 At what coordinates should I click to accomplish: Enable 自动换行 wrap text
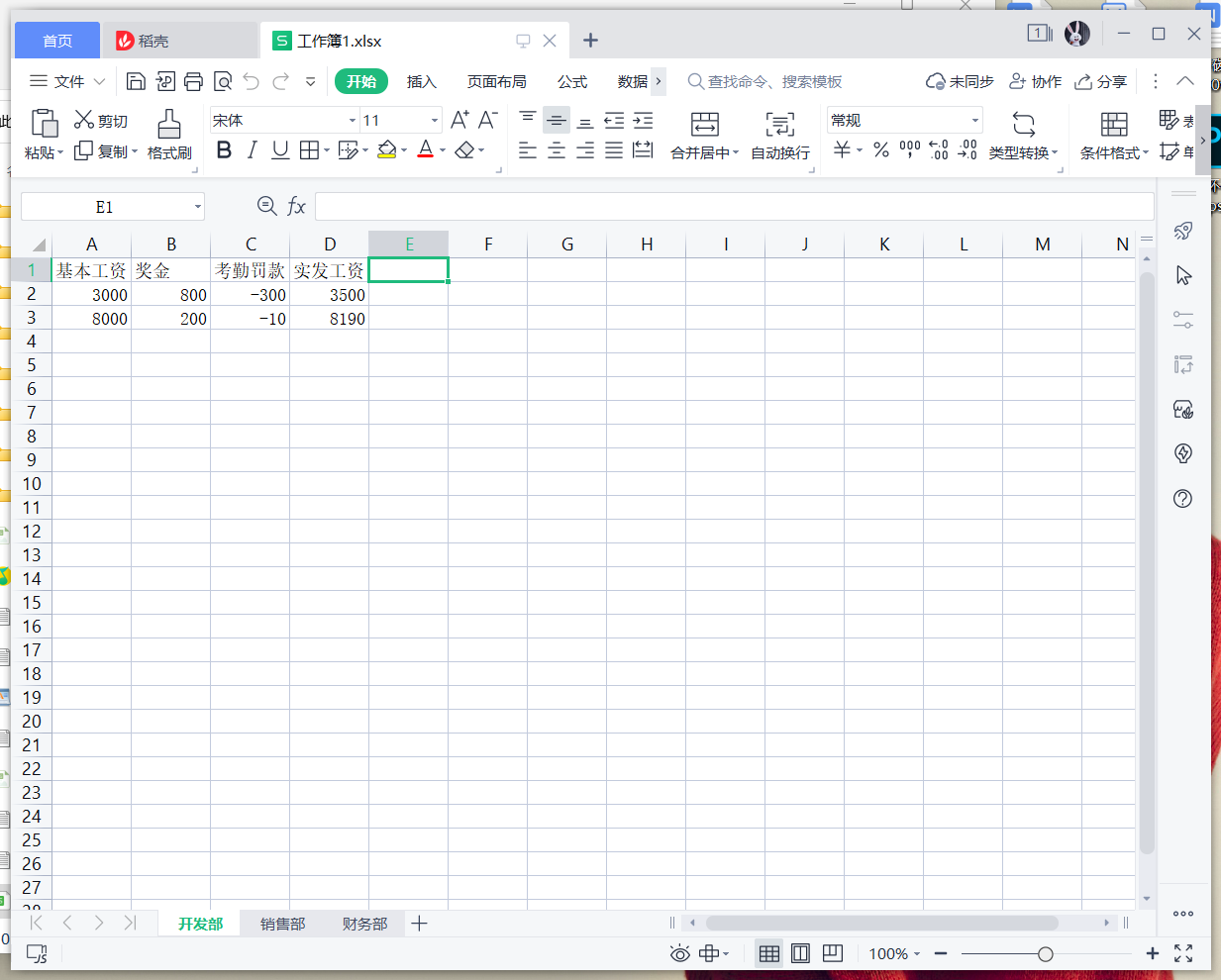[780, 136]
